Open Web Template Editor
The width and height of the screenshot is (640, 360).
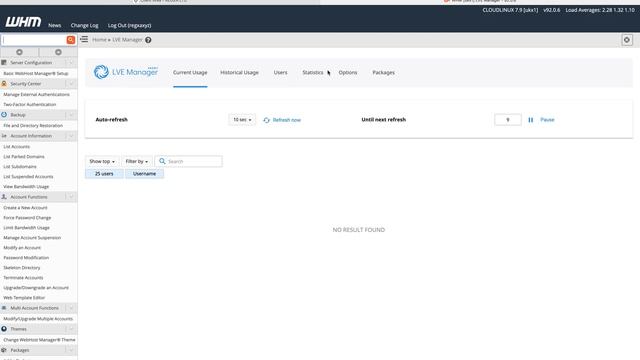click(x=24, y=298)
